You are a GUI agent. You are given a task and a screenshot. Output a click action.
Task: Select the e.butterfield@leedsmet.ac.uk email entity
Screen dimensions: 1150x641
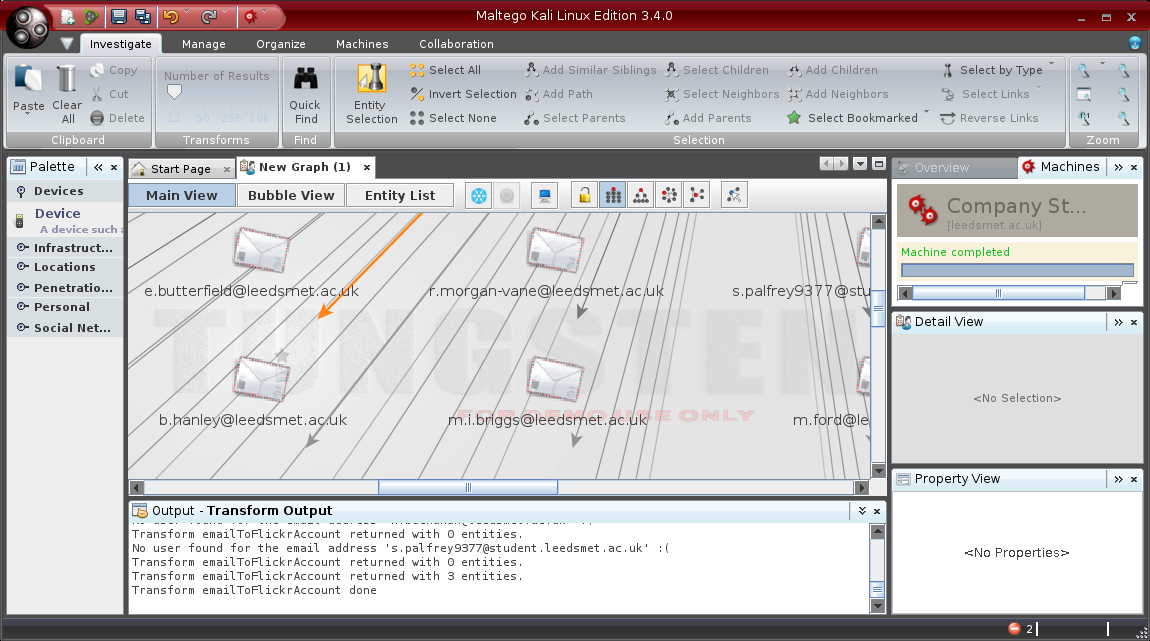[x=261, y=249]
